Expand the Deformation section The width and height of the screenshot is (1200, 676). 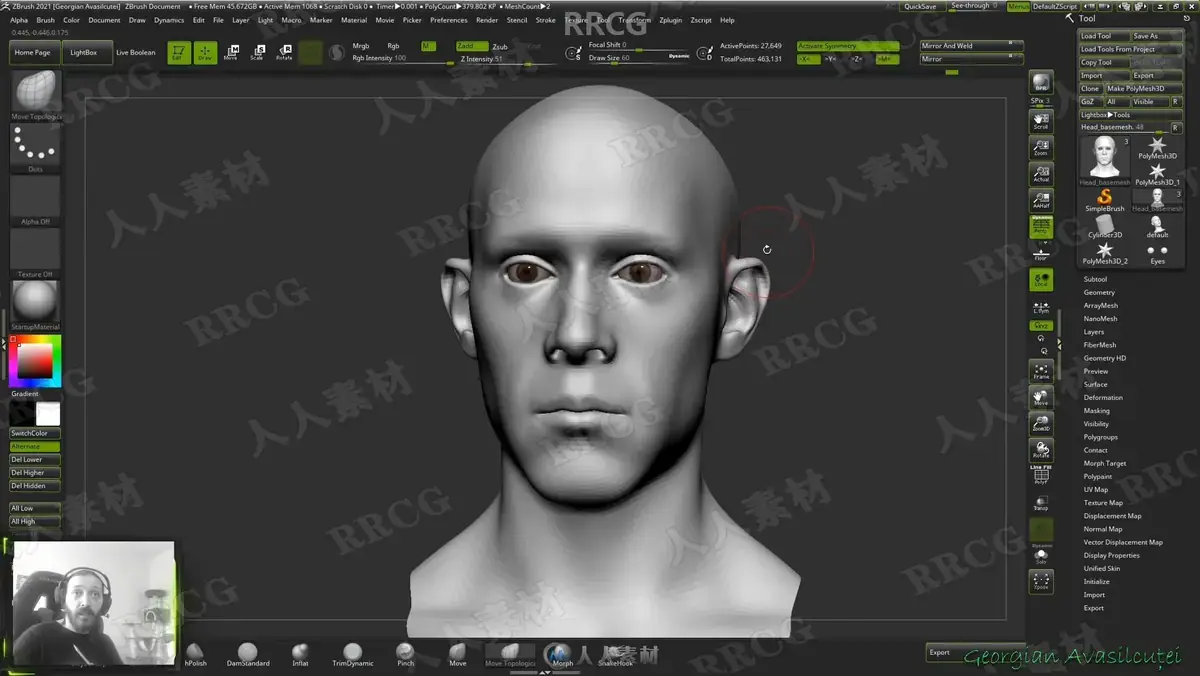coord(1103,397)
